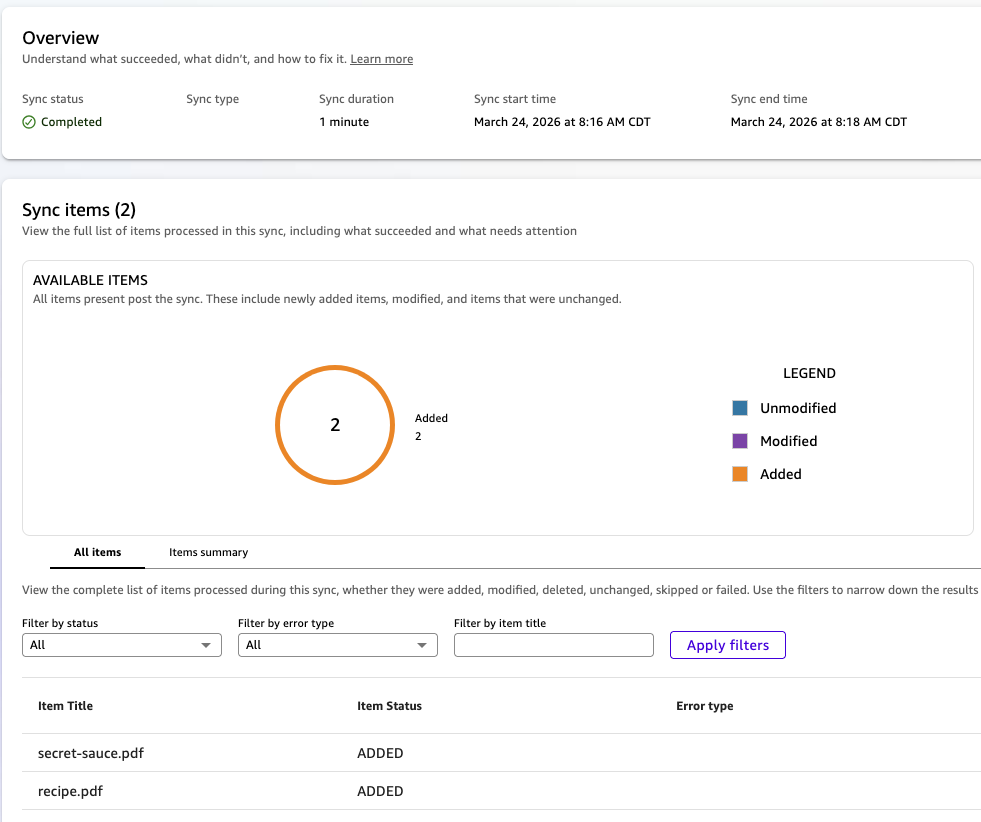The height and width of the screenshot is (822, 981).
Task: Click the Item Title column header
Action: (65, 706)
